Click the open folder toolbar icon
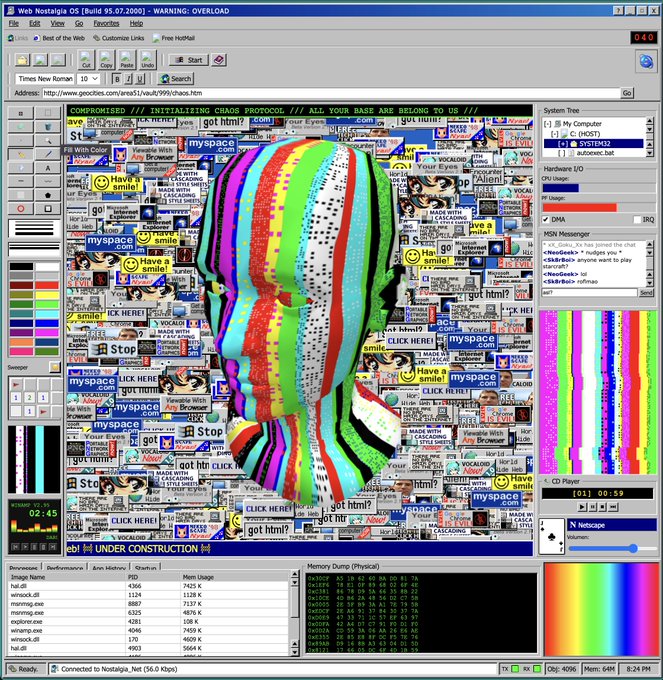This screenshot has width=663, height=680. coord(22,59)
